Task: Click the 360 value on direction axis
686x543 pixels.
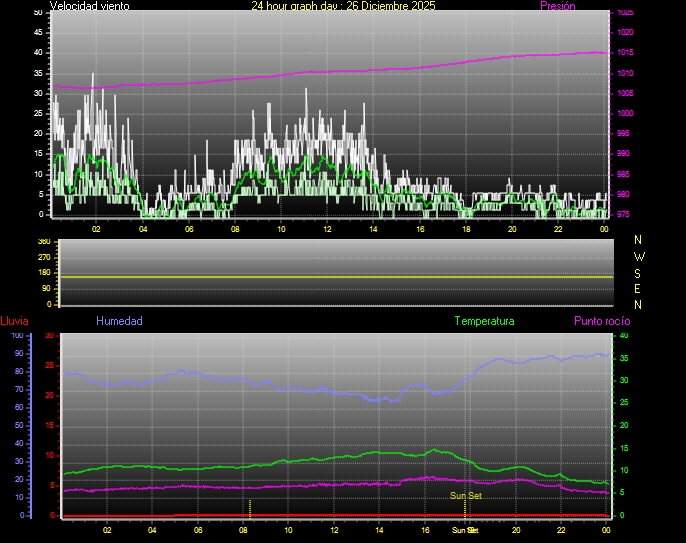Action: coord(43,242)
